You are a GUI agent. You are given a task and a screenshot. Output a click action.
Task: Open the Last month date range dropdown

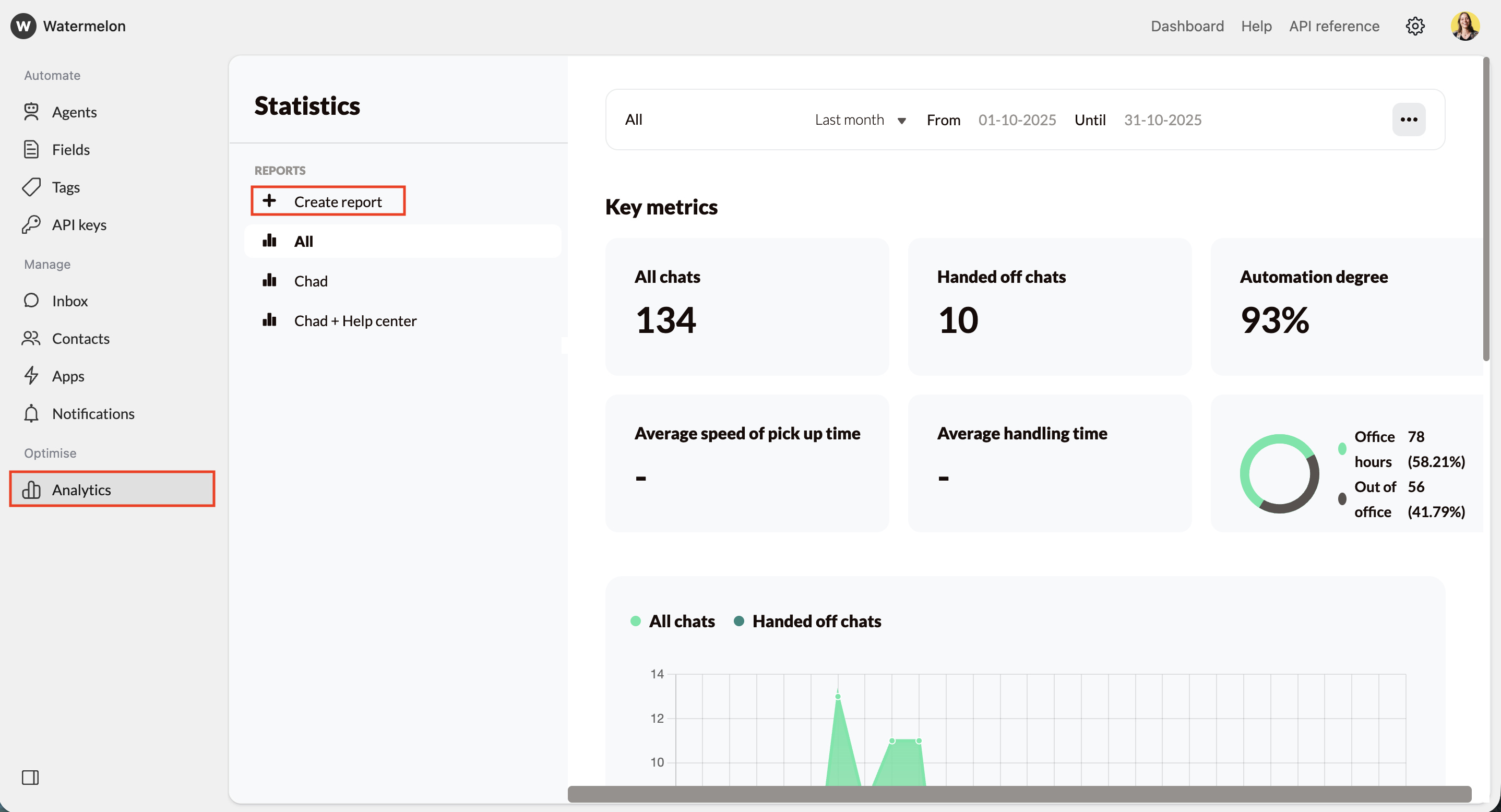(x=861, y=120)
